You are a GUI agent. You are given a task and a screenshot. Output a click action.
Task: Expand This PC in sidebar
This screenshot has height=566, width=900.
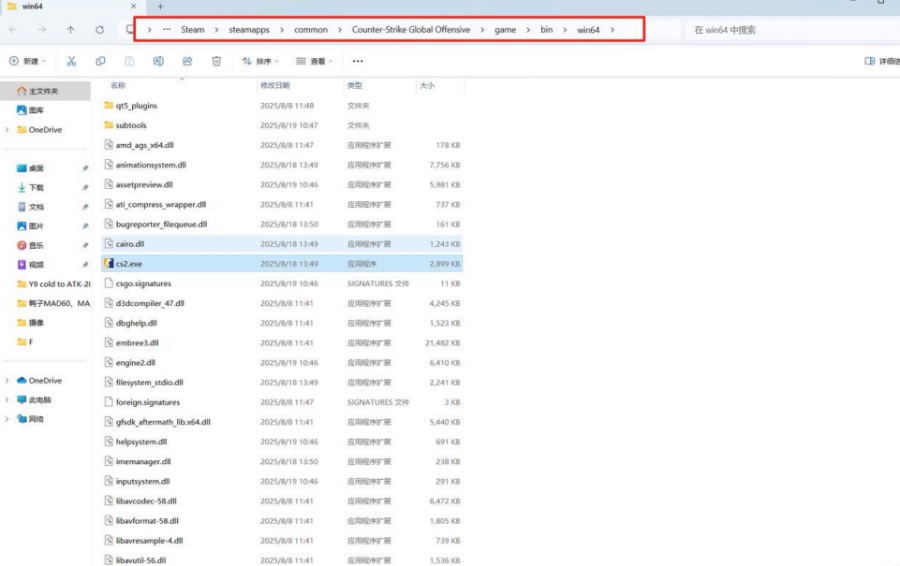[x=7, y=400]
